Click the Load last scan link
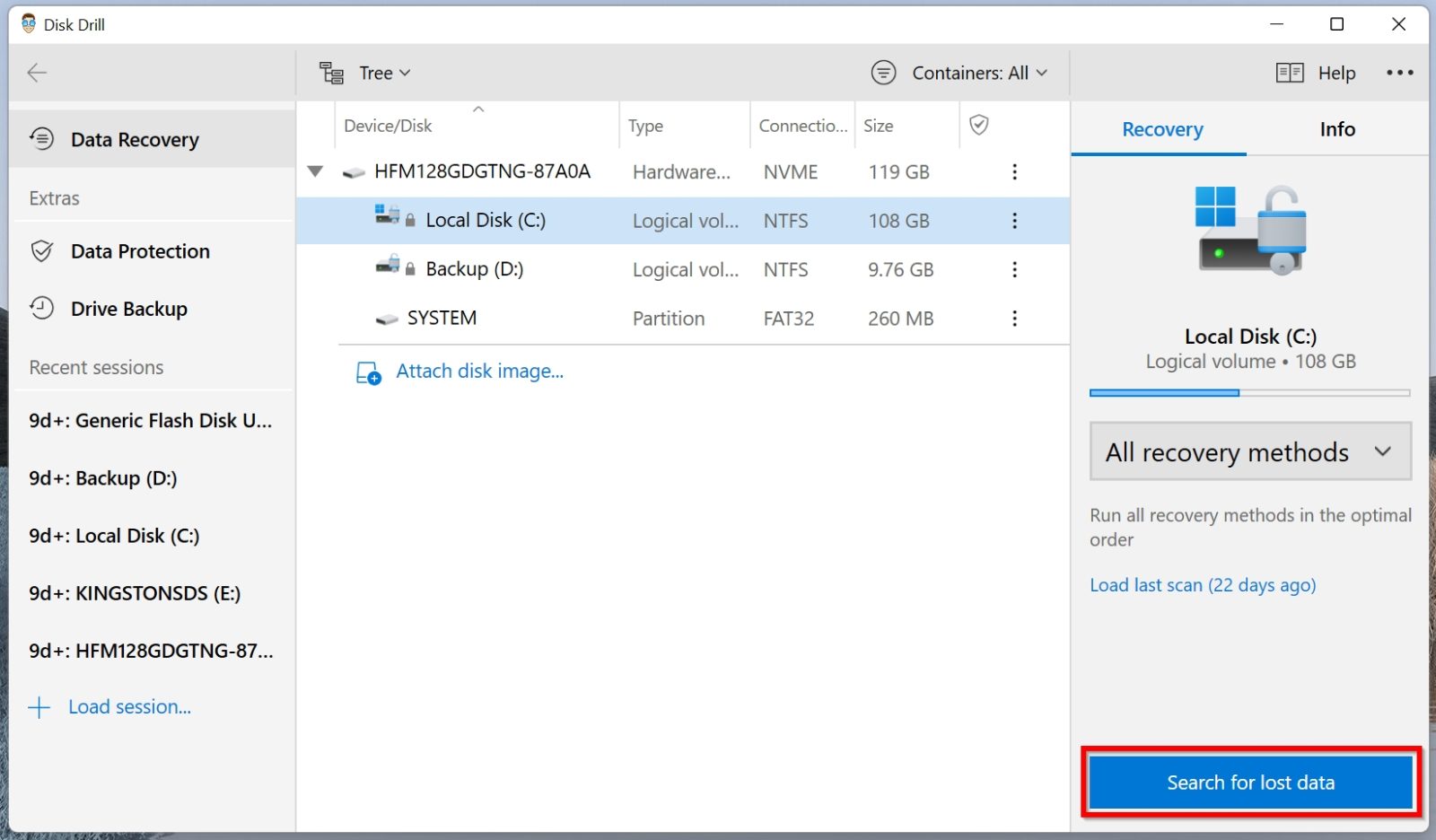Viewport: 1436px width, 840px height. pyautogui.click(x=1203, y=584)
